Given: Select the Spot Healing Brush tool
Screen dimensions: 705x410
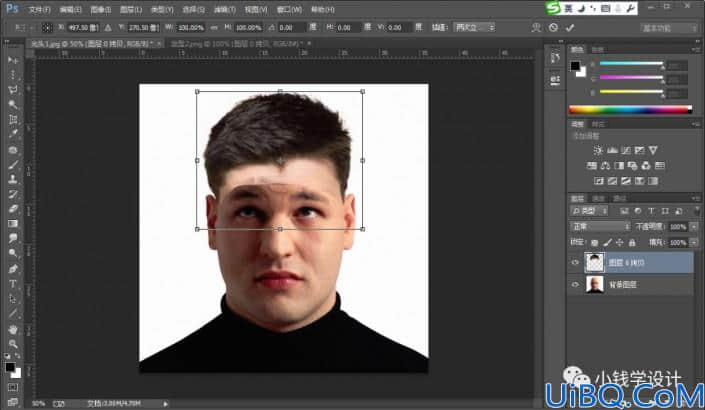Looking at the screenshot, I should [x=13, y=150].
